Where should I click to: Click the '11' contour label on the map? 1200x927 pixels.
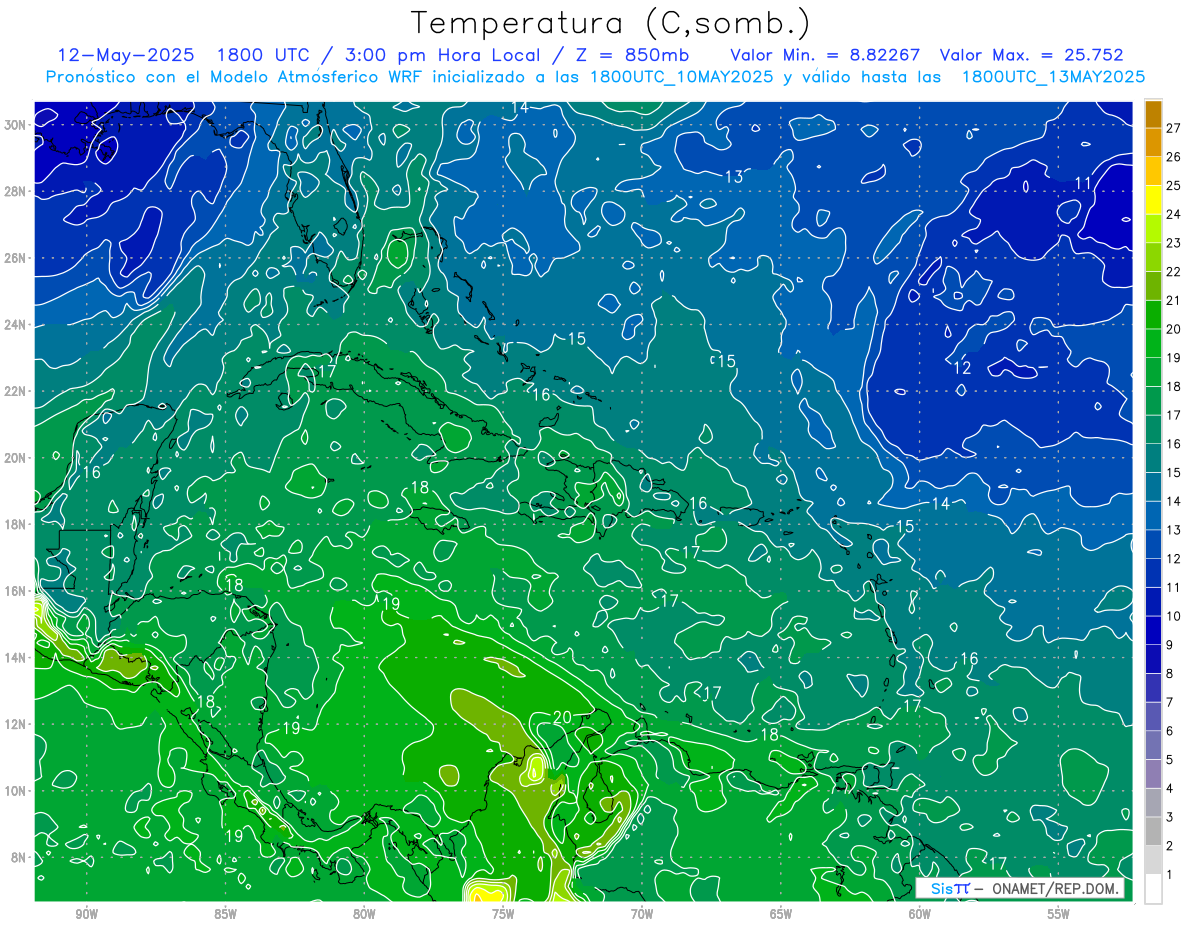[1083, 183]
